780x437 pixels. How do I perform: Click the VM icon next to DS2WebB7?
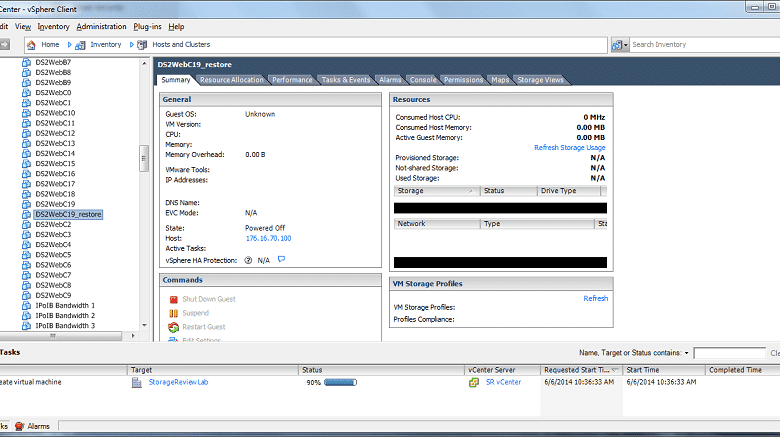(26, 62)
